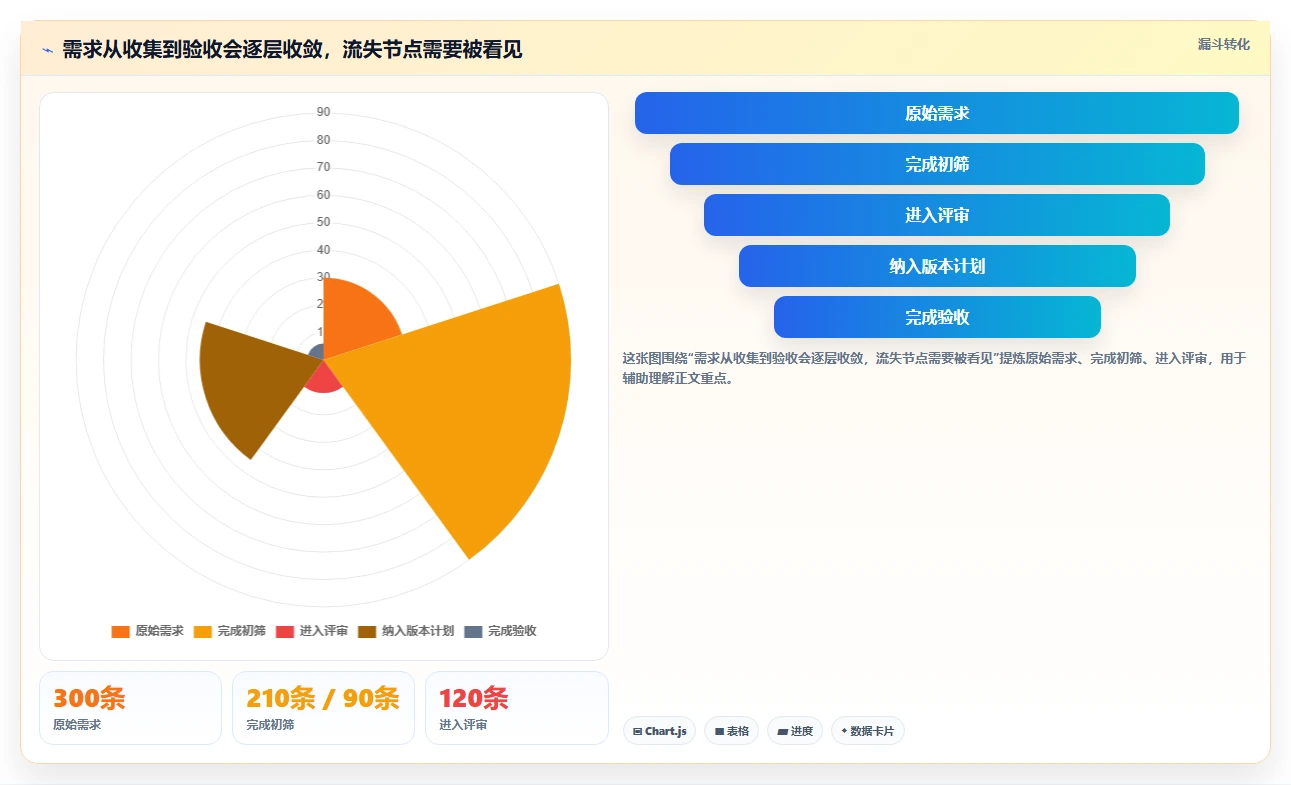Click the description paragraph starting 这张图围绕
This screenshot has height=785, width=1291.
pos(934,368)
